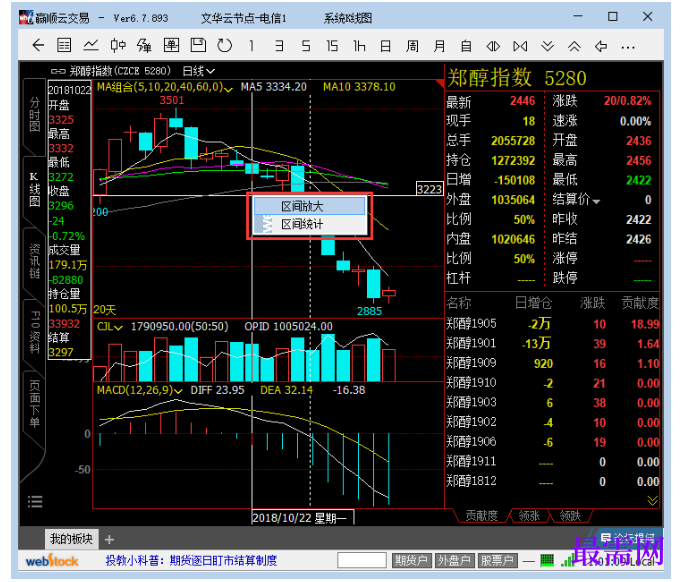Switch to the line trend chart icon
Viewport: 683px width, 582px height.
91,45
